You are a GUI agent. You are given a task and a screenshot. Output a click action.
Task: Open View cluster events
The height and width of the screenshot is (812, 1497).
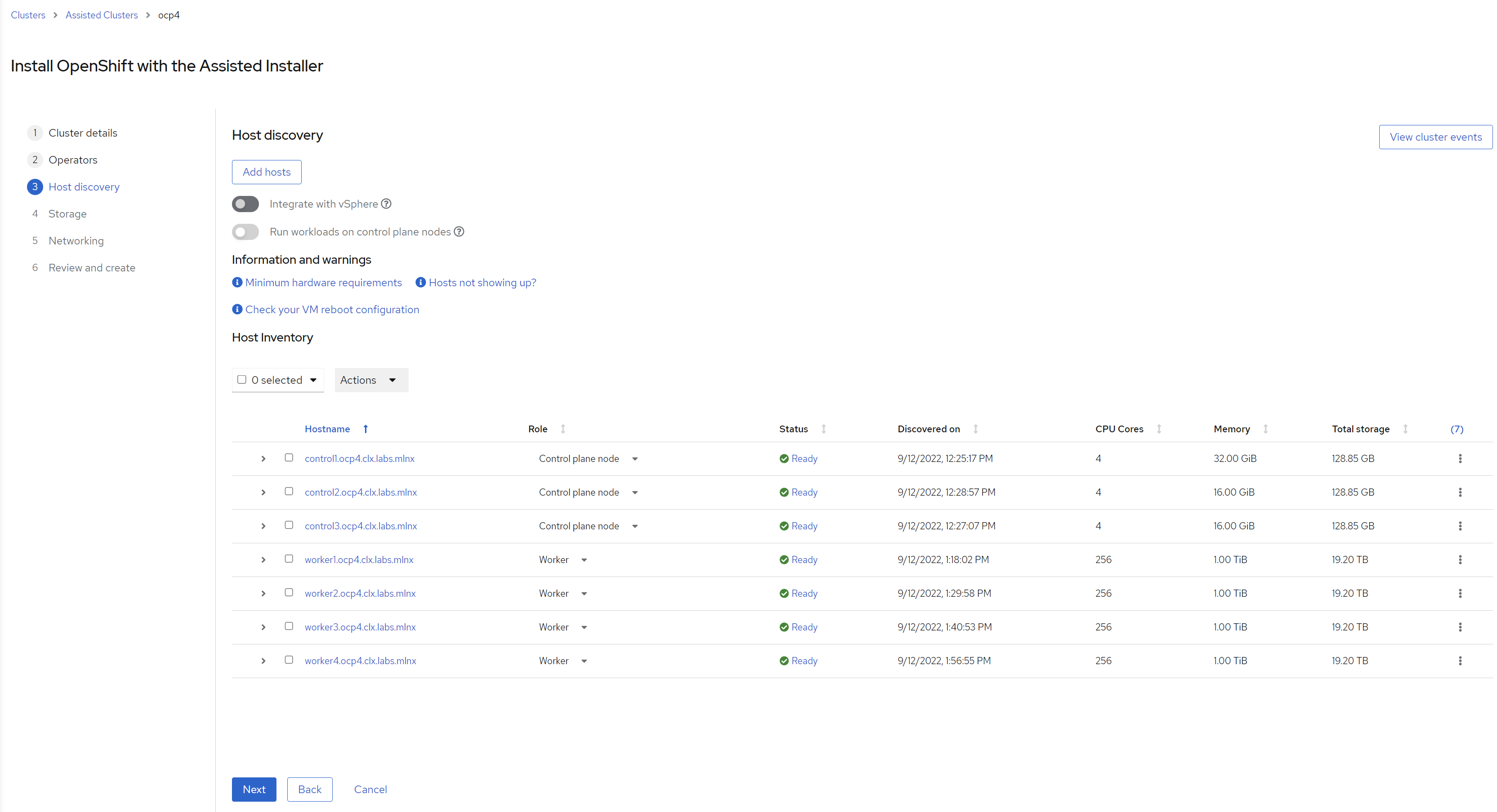click(1435, 137)
